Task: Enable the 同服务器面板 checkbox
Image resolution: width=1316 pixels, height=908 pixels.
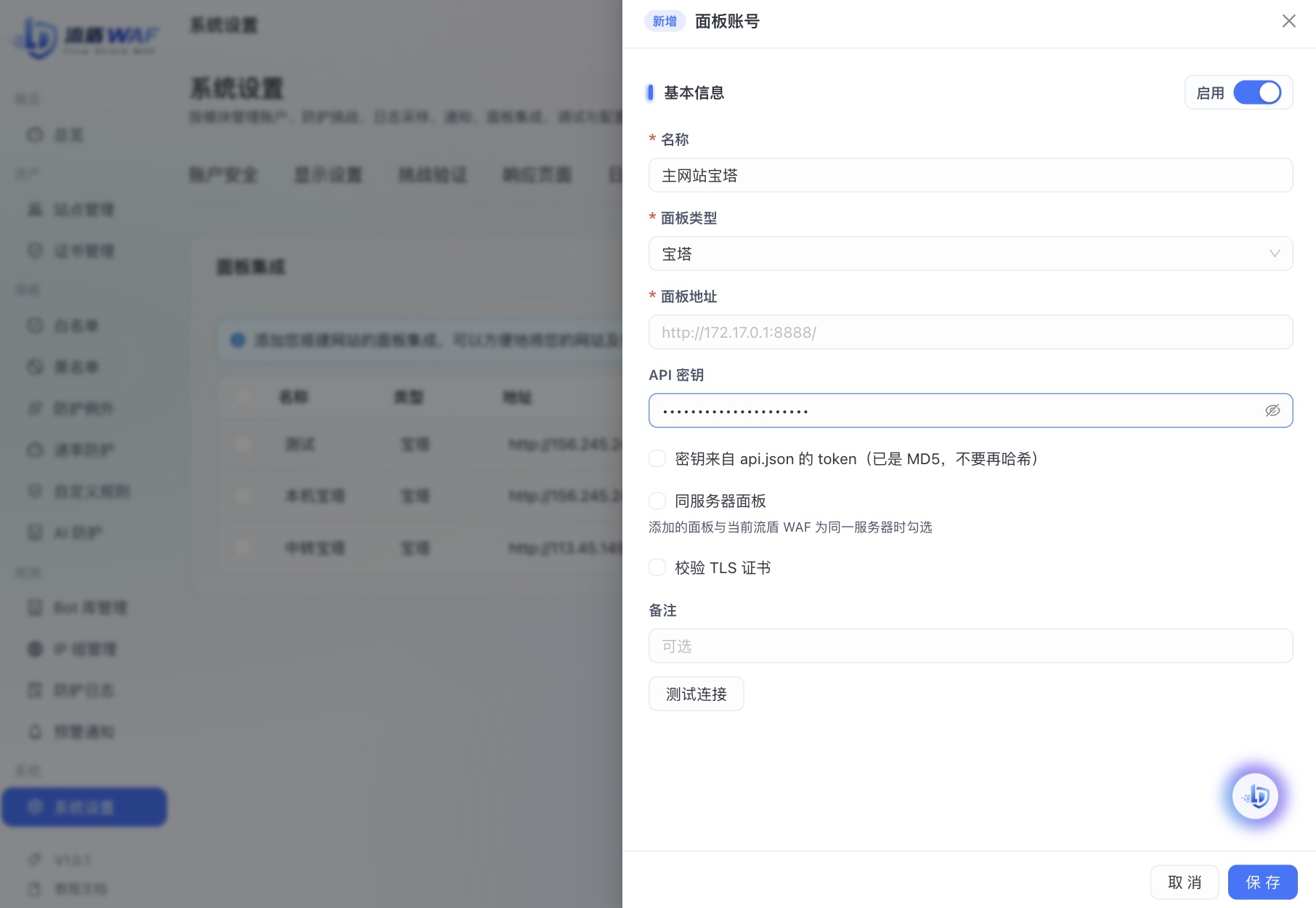Action: [657, 500]
